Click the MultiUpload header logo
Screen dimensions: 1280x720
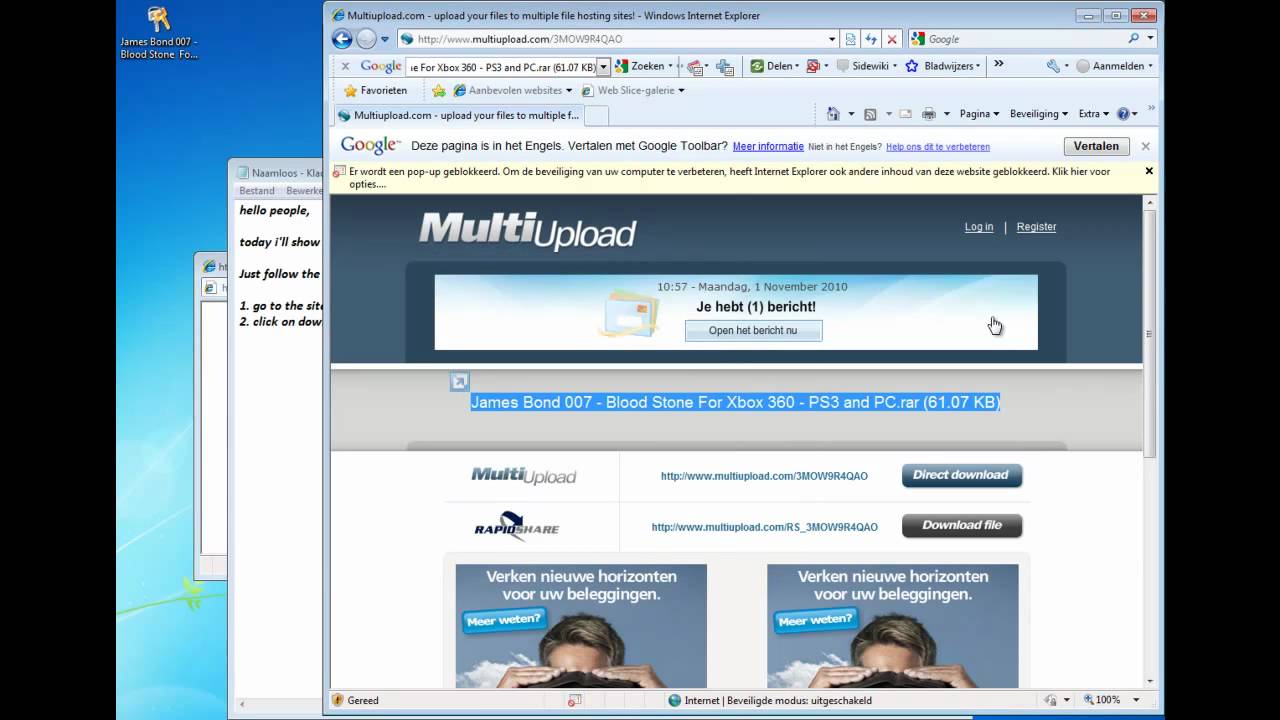[x=527, y=231]
